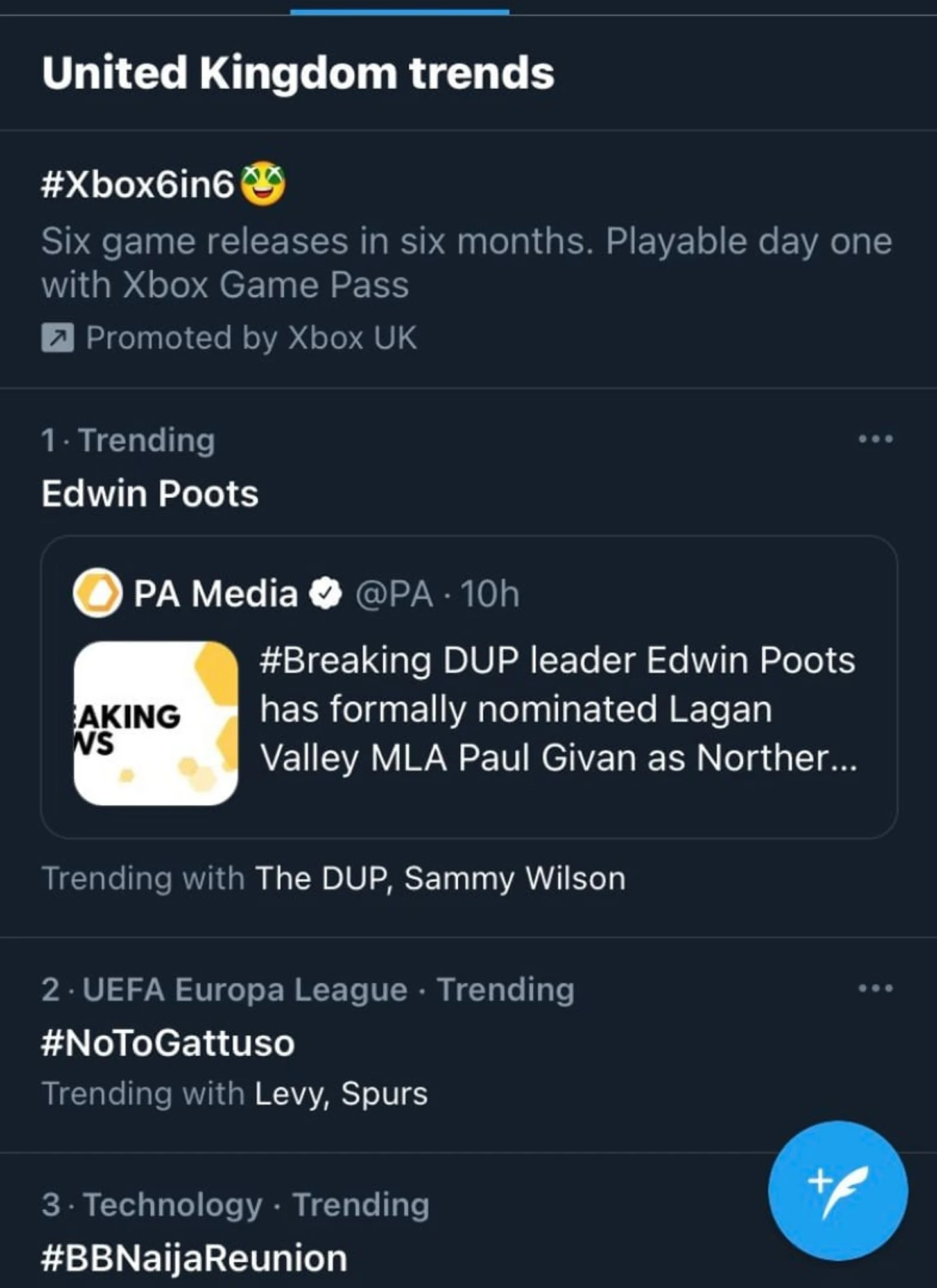Screen dimensions: 937x1288
Task: Tap PA Media verified badge
Action: [326, 593]
